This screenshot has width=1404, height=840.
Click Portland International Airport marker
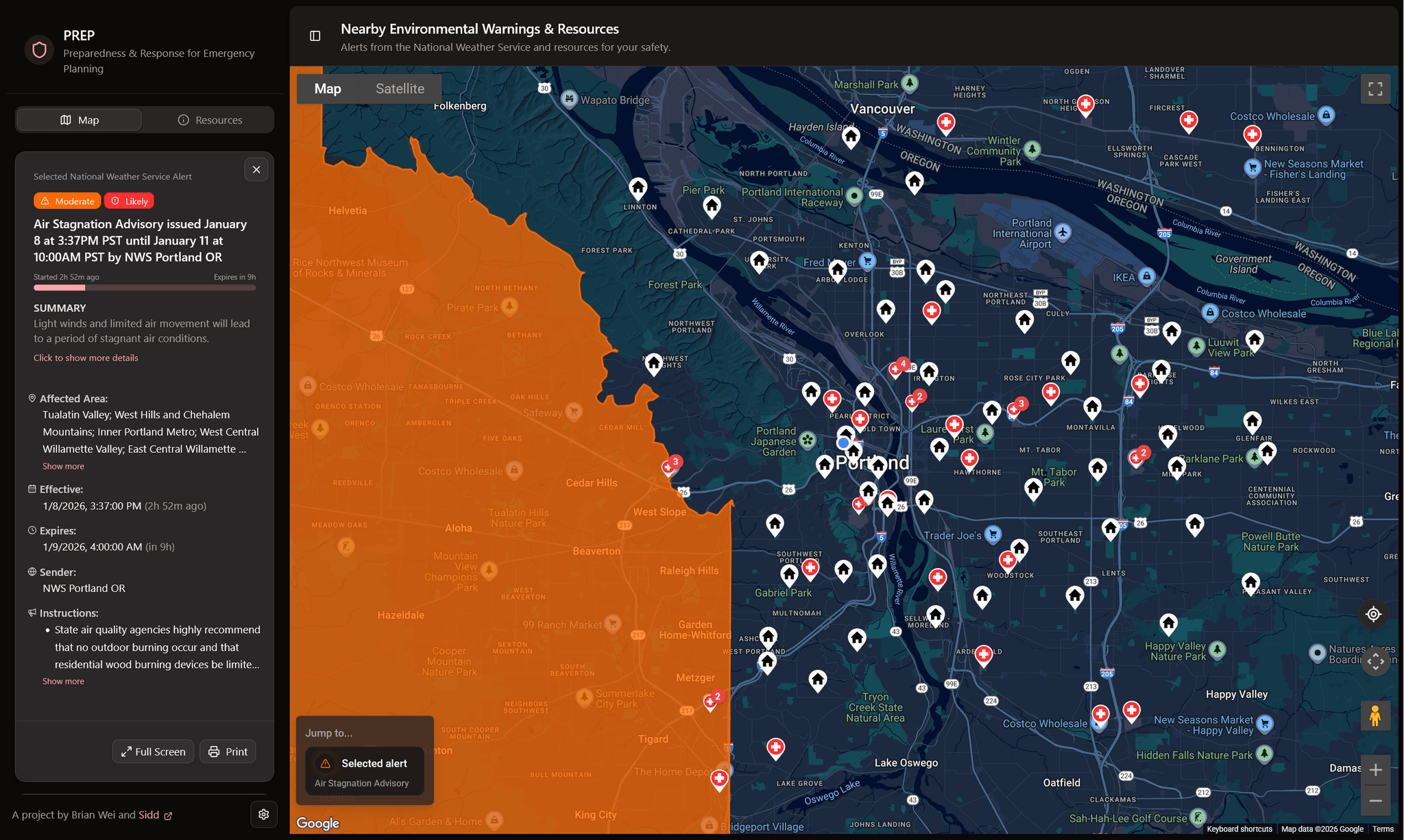[x=1063, y=232]
